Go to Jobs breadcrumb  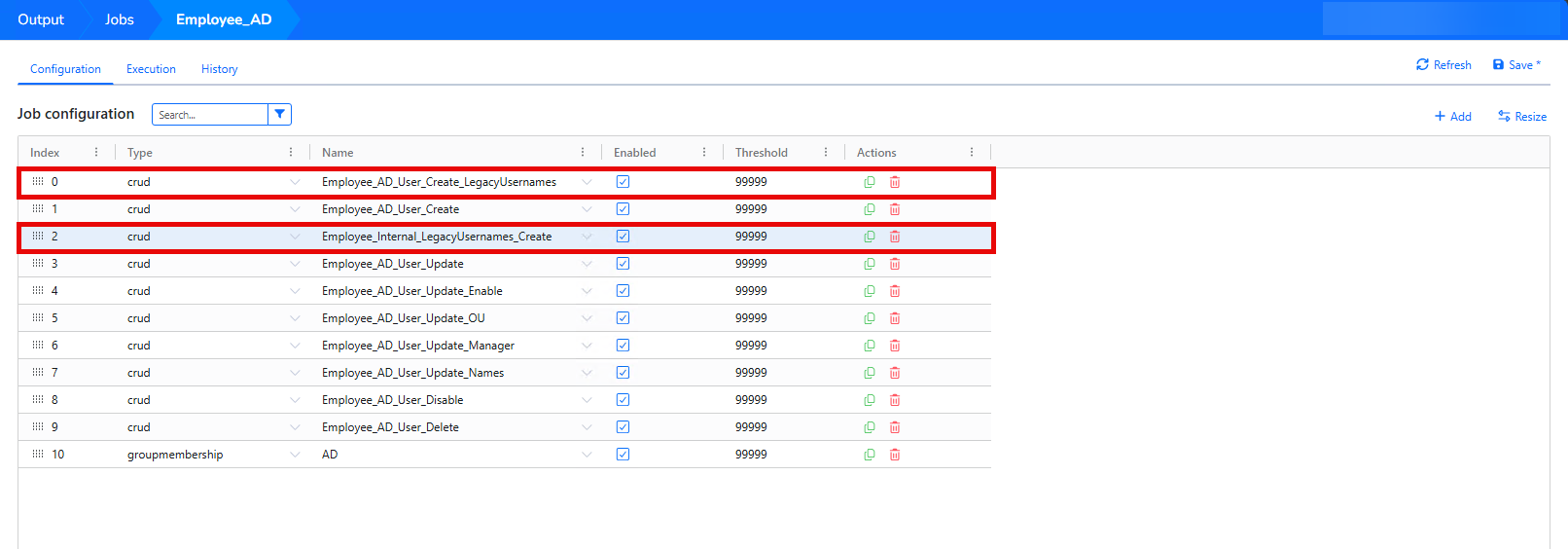120,19
